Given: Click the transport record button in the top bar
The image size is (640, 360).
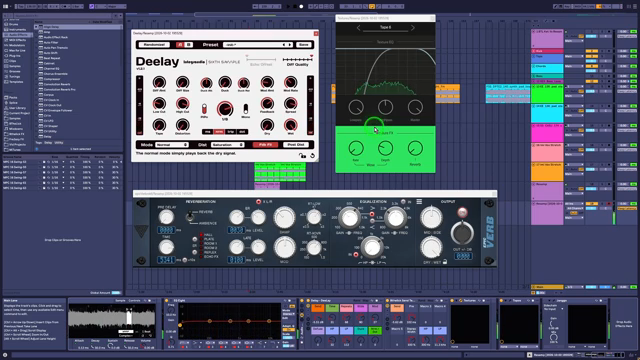Looking at the screenshot, I should point(302,7).
